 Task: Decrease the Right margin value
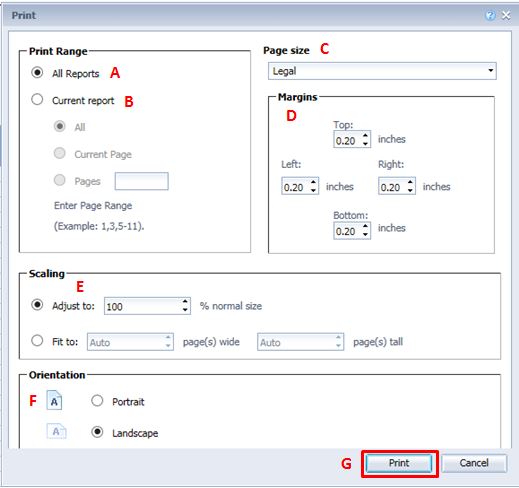(x=410, y=190)
